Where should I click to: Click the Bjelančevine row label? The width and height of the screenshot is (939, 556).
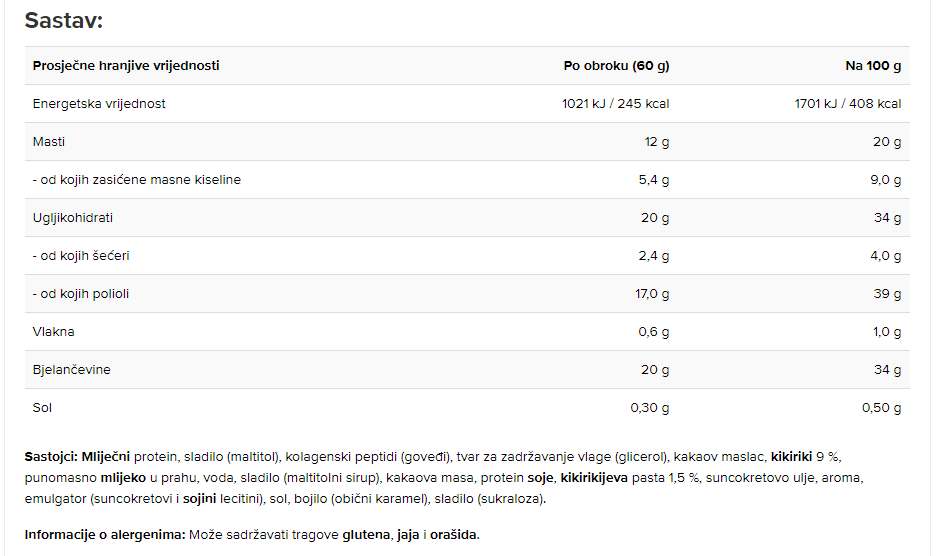click(71, 370)
